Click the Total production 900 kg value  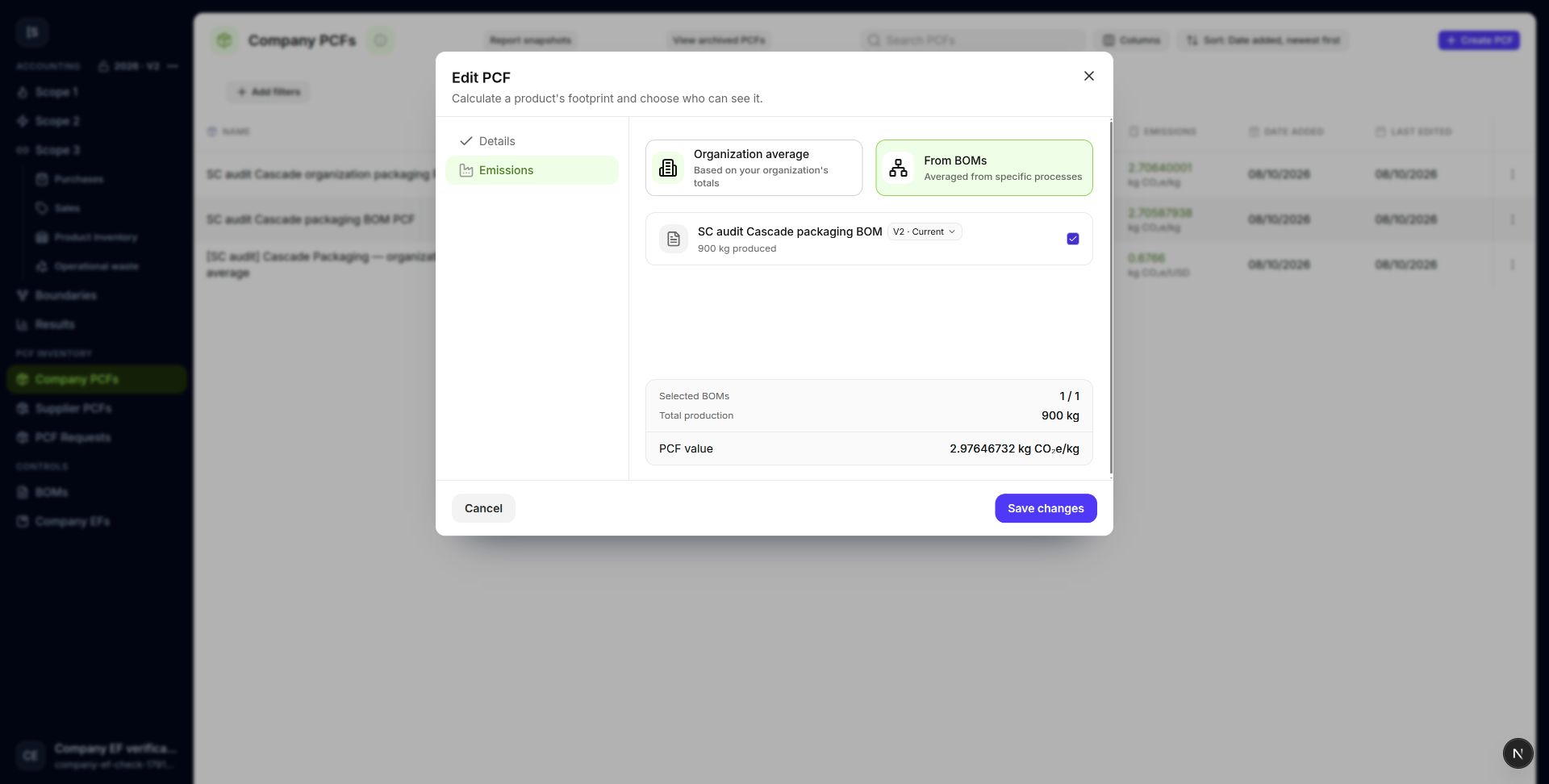tap(1060, 415)
